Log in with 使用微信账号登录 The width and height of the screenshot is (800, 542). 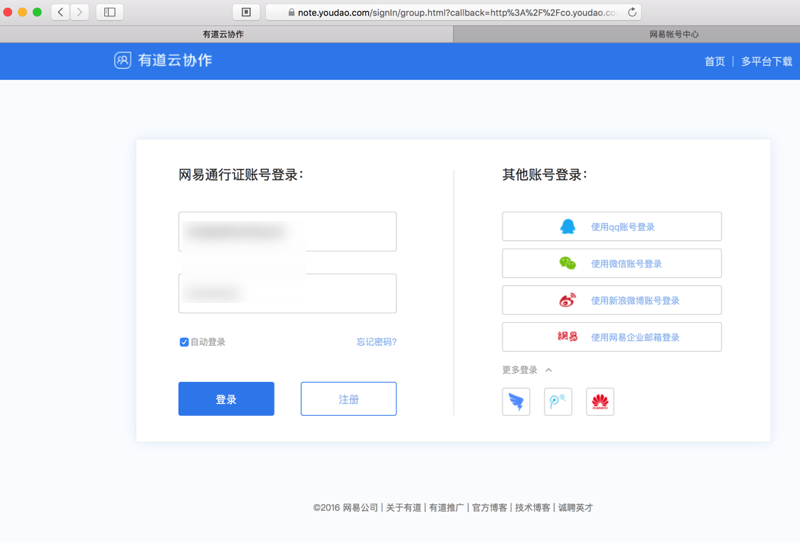coord(612,263)
